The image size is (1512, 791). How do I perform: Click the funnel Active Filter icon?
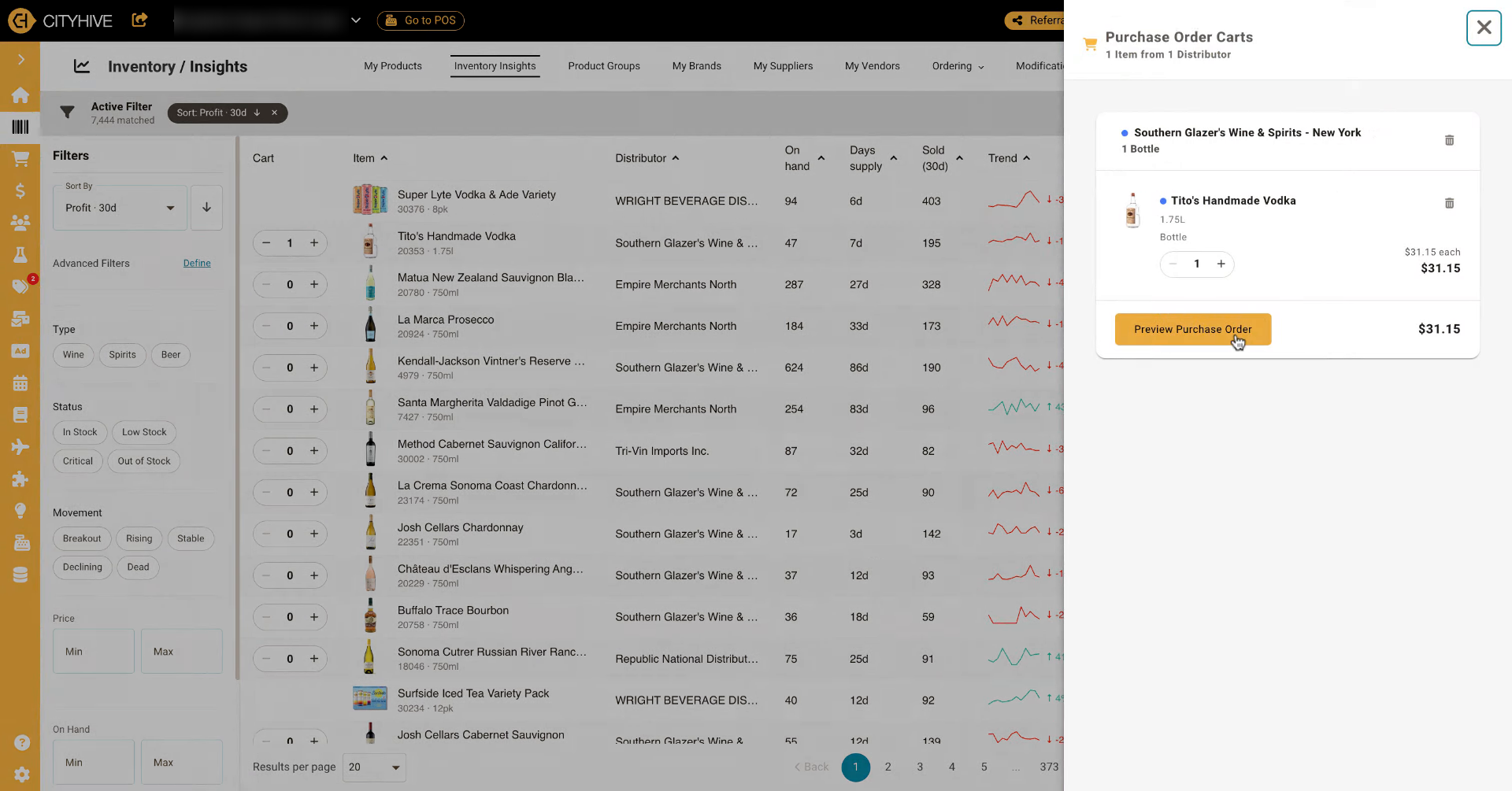(67, 113)
